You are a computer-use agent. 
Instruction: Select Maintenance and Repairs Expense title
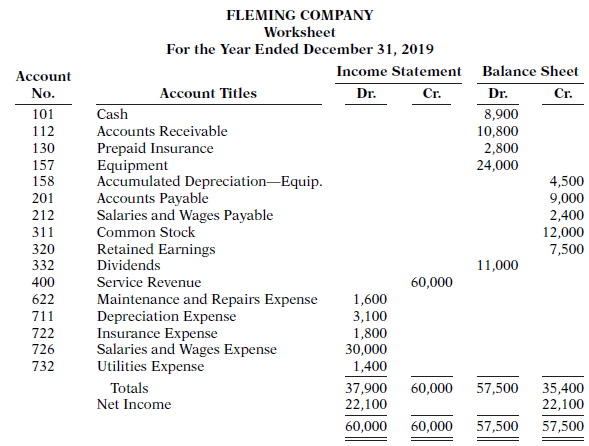coord(207,299)
